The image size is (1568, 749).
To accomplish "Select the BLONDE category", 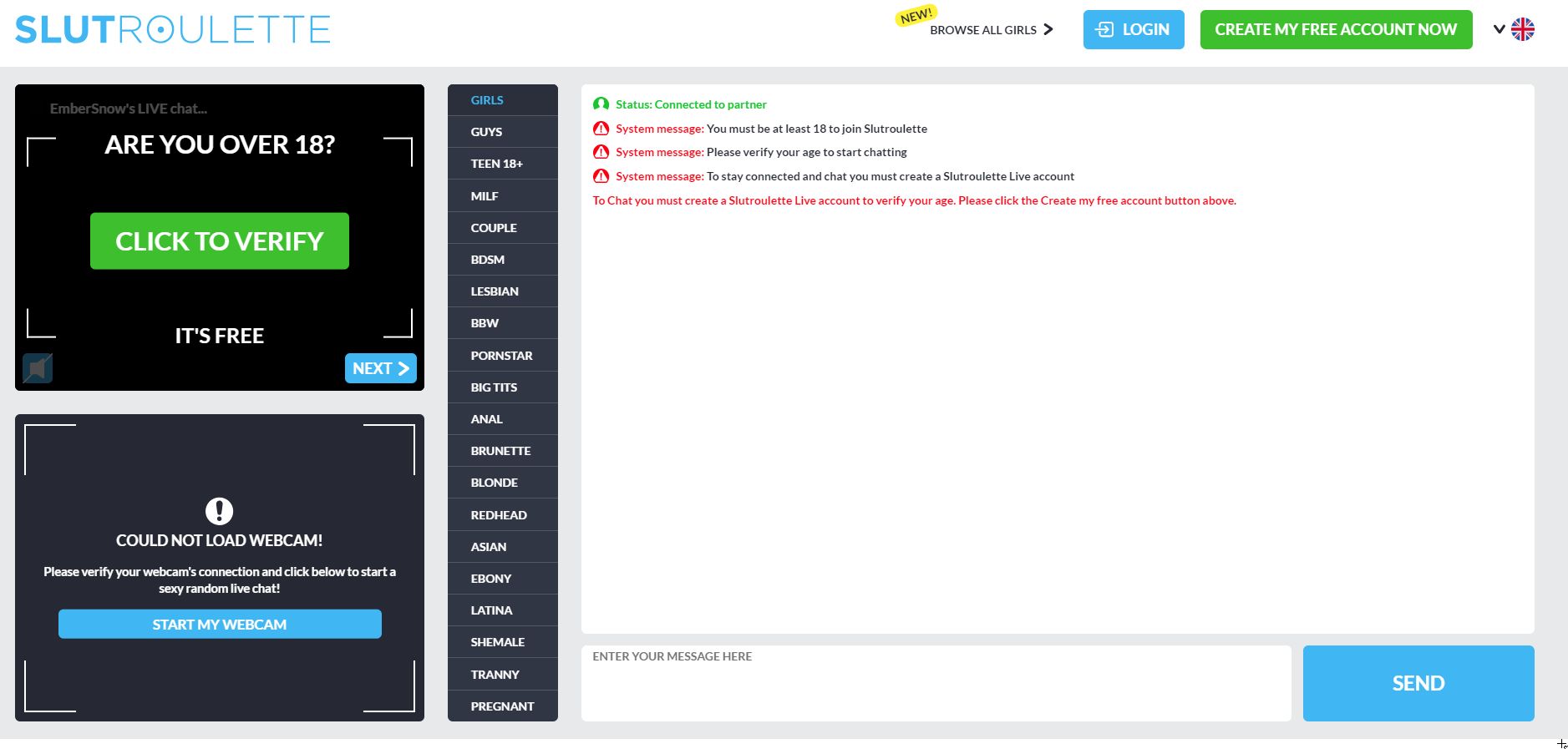I will pyautogui.click(x=503, y=483).
